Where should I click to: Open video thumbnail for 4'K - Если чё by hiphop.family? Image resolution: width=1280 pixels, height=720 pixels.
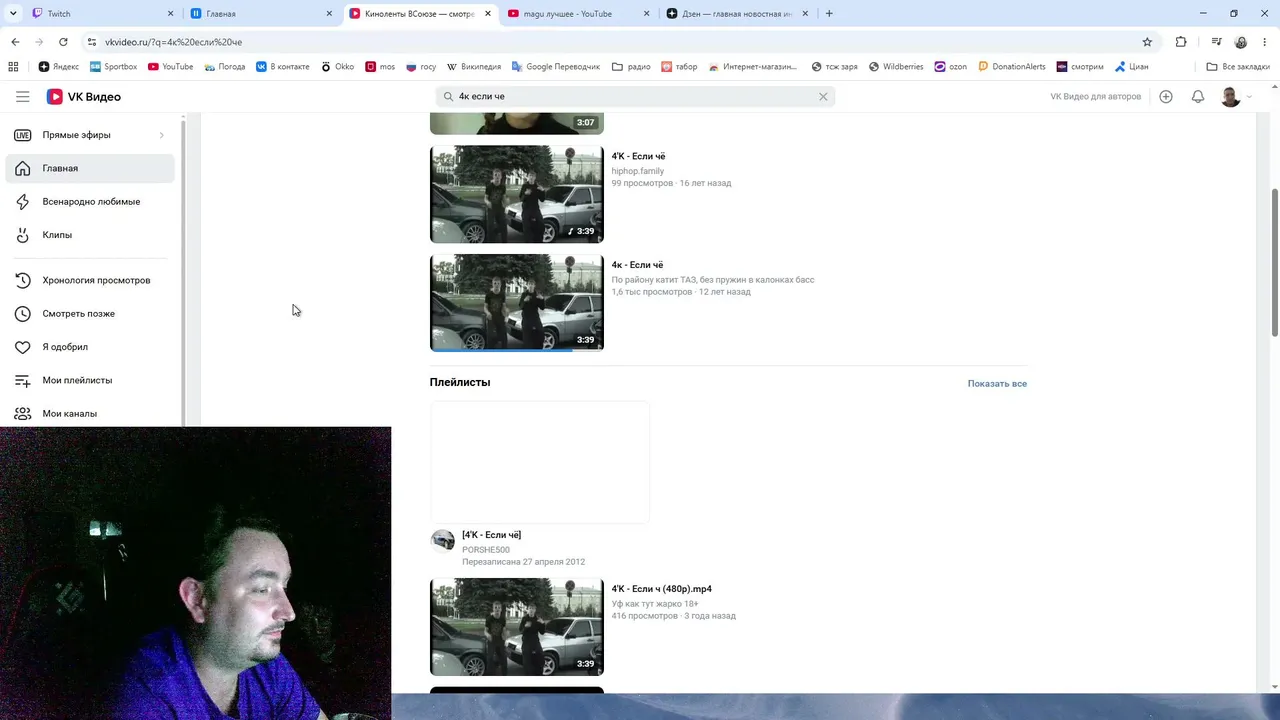pyautogui.click(x=517, y=194)
